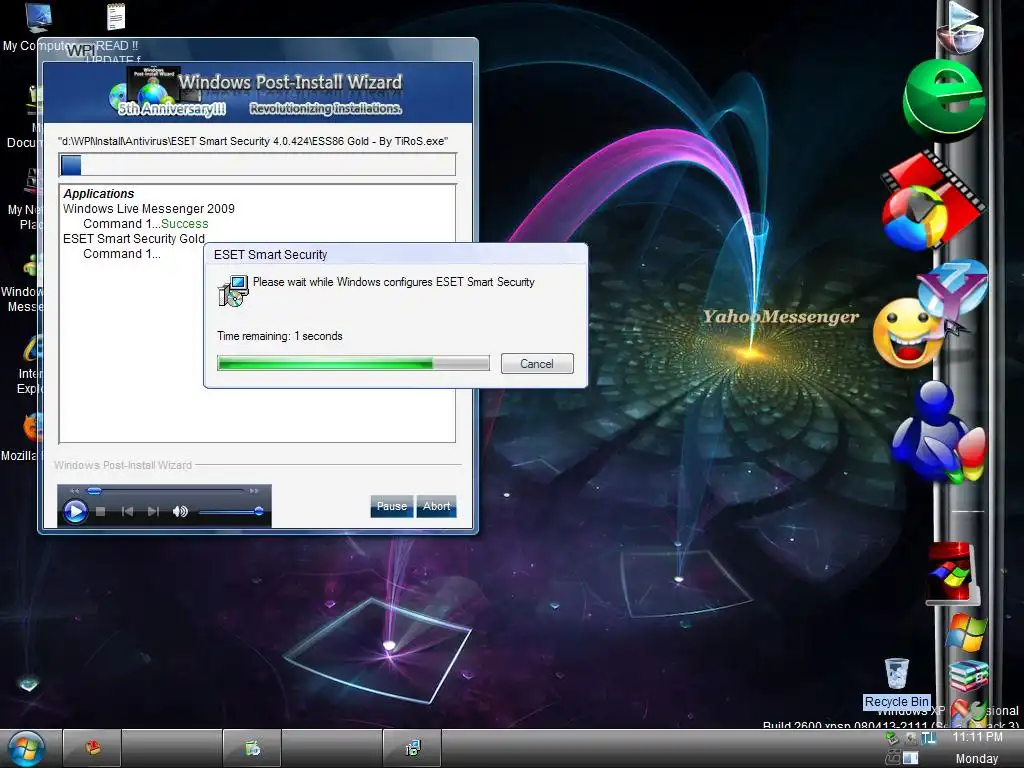Select the taskbar button with setup computer icon
Viewport: 1024px width, 768px height.
(x=412, y=748)
